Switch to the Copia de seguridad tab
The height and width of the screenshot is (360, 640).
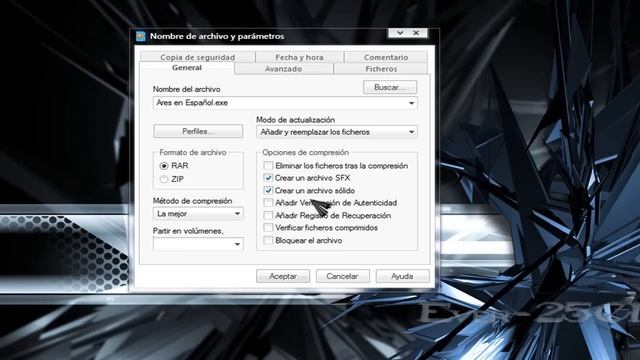(198, 57)
